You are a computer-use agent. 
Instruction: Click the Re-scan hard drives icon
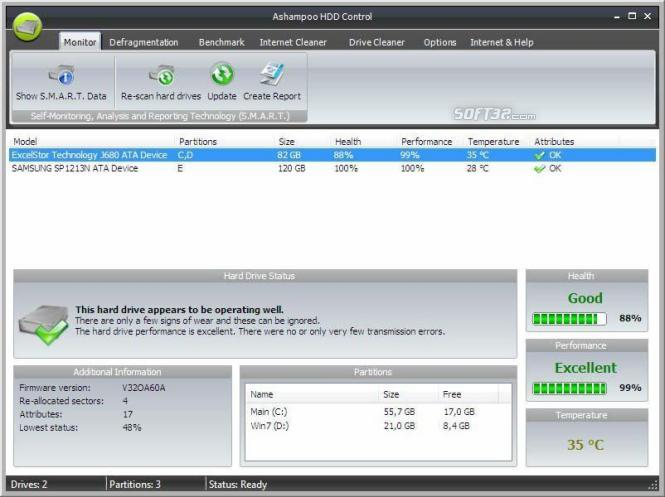pos(162,75)
